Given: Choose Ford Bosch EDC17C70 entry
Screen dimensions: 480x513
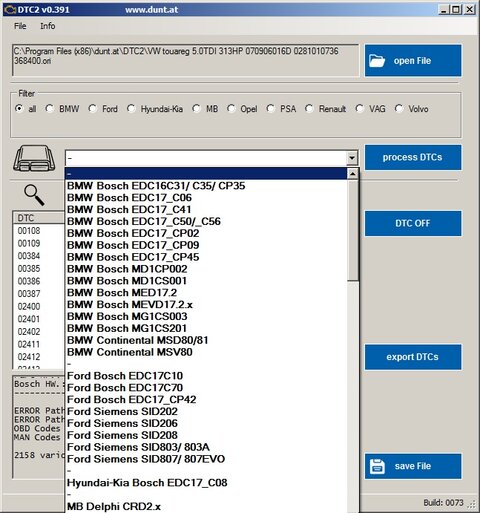Looking at the screenshot, I should click(x=206, y=388).
